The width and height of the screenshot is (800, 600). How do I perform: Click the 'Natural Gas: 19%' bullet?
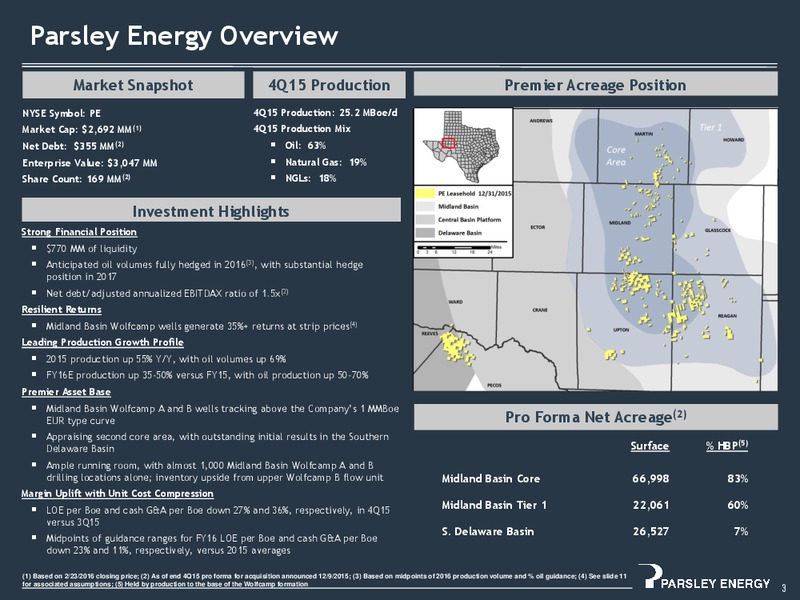tap(326, 162)
